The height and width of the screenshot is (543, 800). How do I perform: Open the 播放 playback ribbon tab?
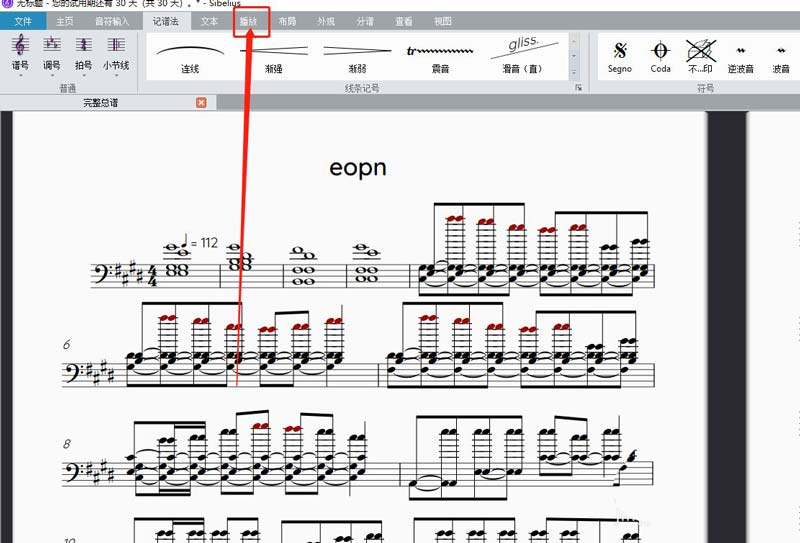(248, 21)
